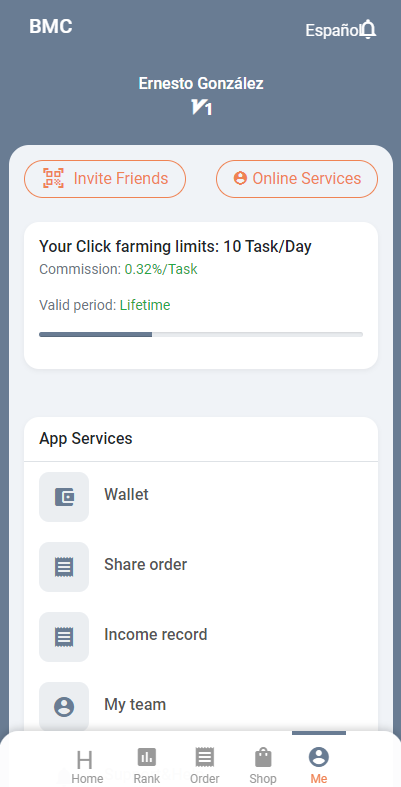Navigate to the Shop tab
401x787 pixels.
point(263,765)
